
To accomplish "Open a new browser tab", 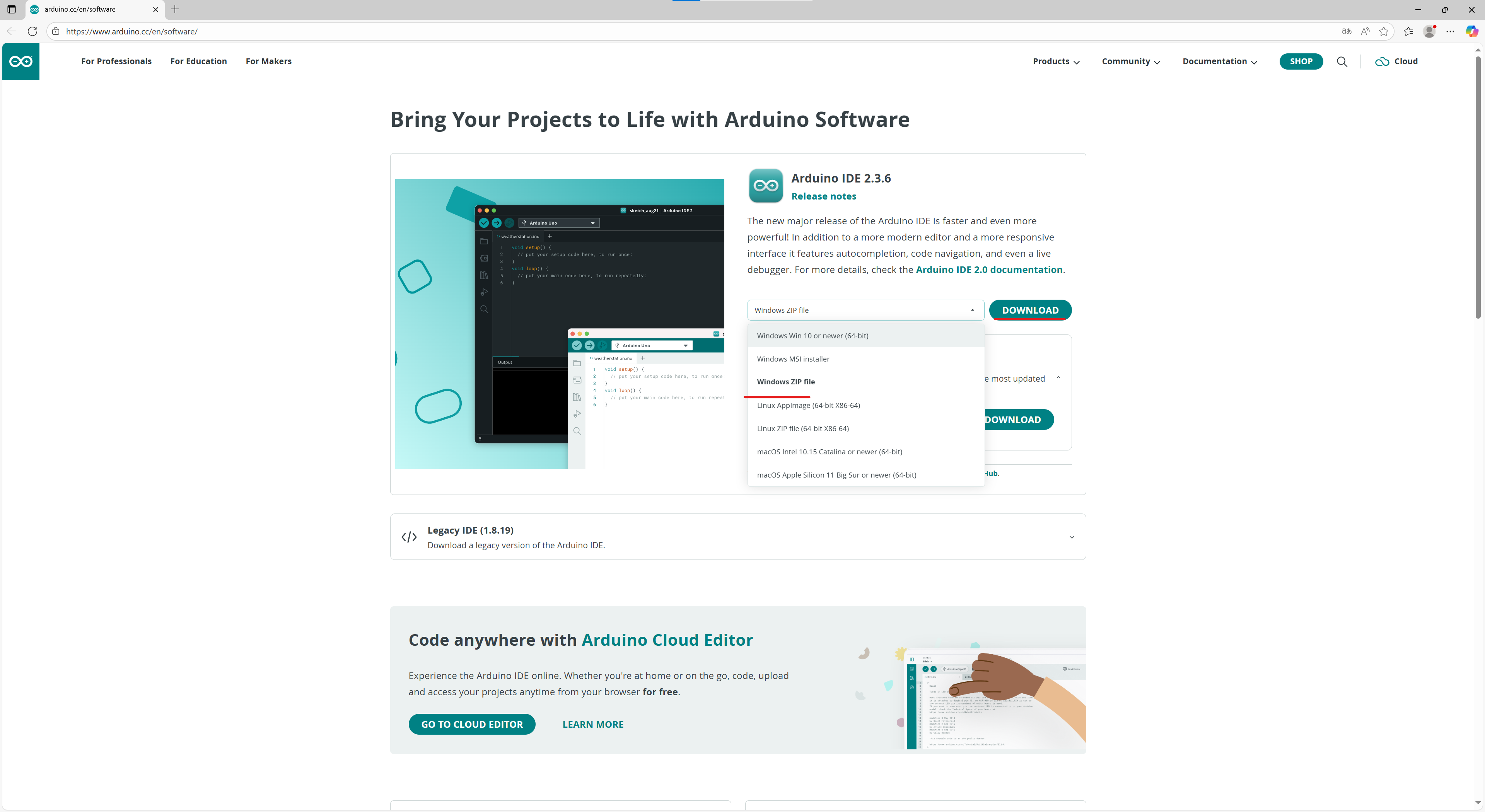I will [x=175, y=9].
